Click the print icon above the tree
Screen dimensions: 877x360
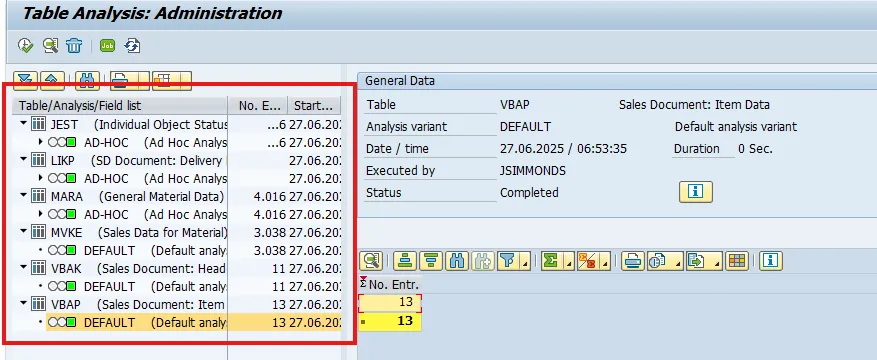pyautogui.click(x=120, y=80)
